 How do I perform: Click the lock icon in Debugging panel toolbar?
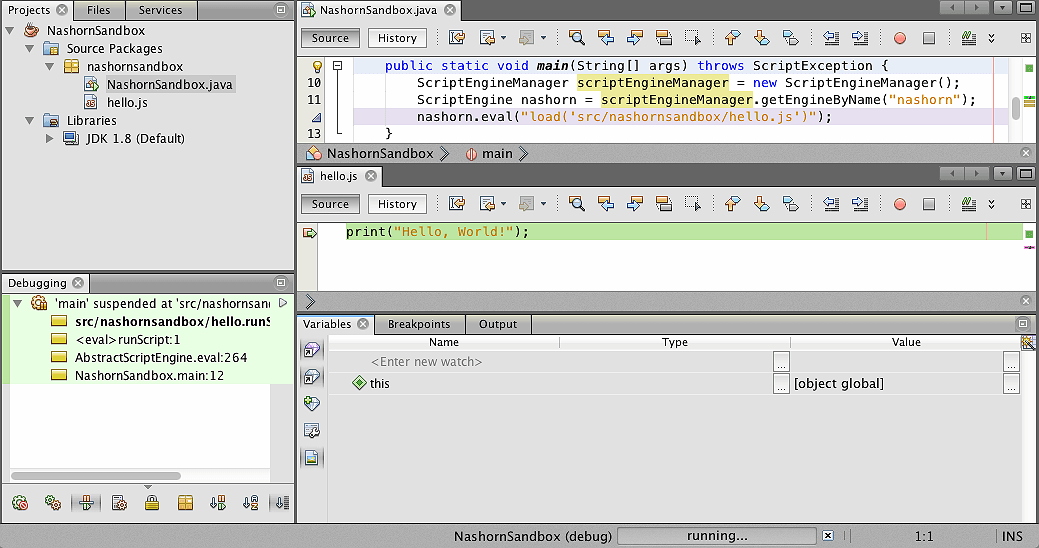(152, 503)
